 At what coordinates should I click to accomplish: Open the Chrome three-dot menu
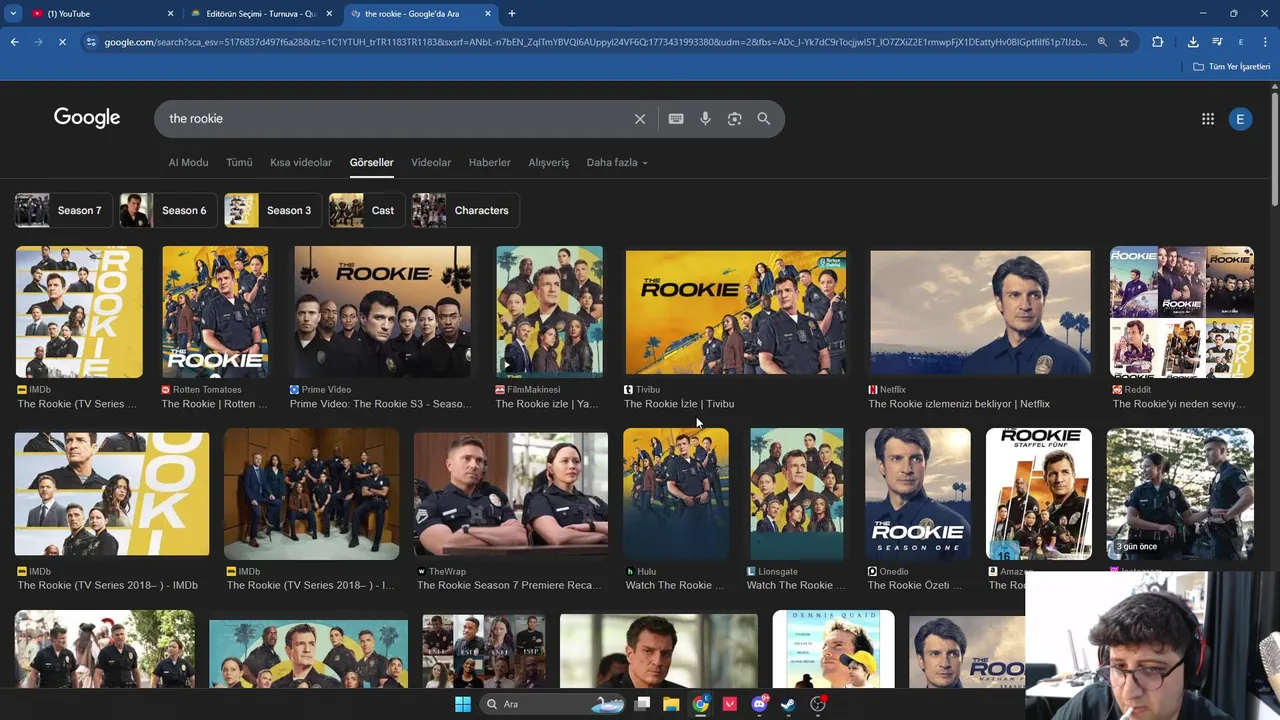(1265, 42)
